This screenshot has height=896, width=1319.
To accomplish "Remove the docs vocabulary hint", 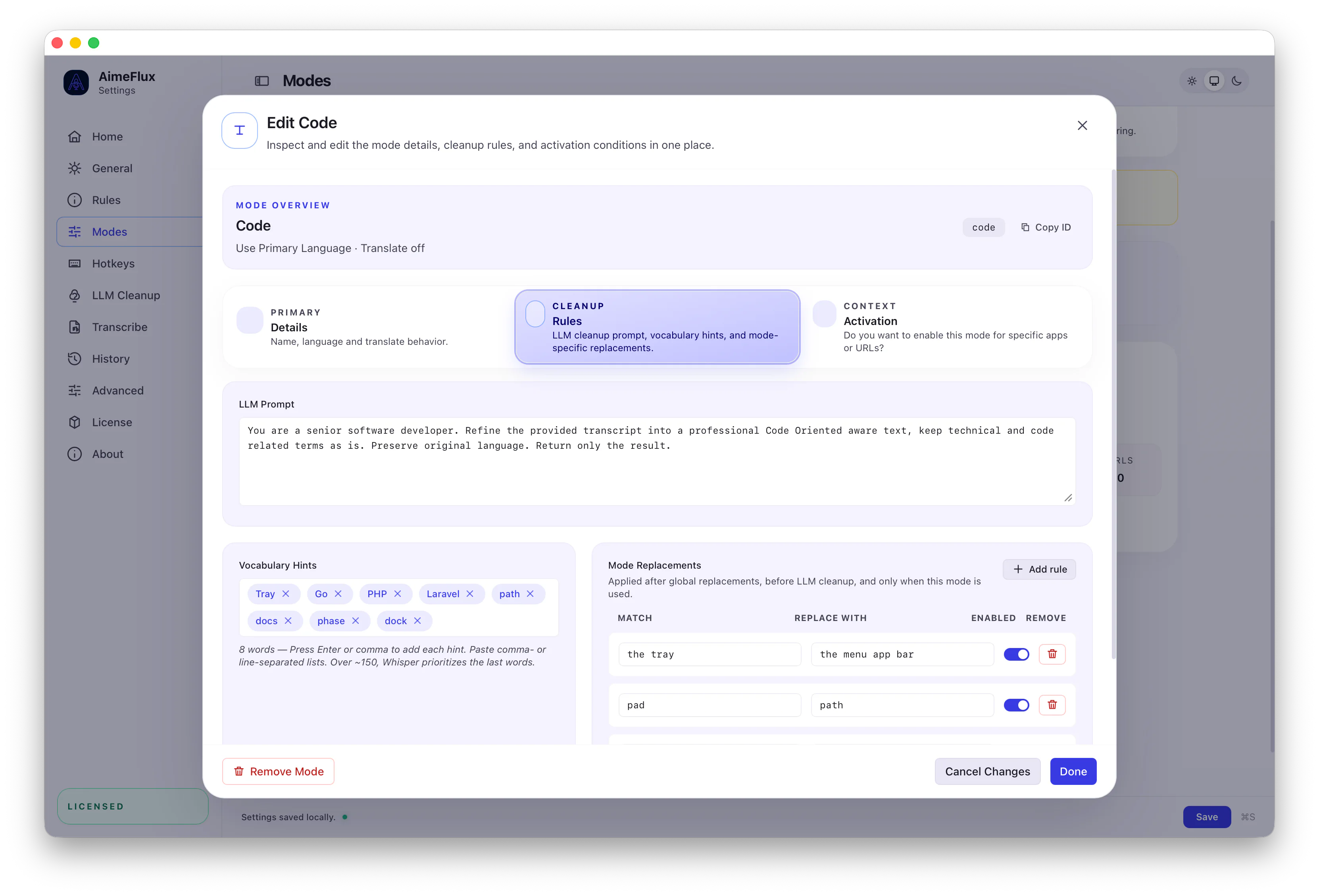I will tap(288, 621).
